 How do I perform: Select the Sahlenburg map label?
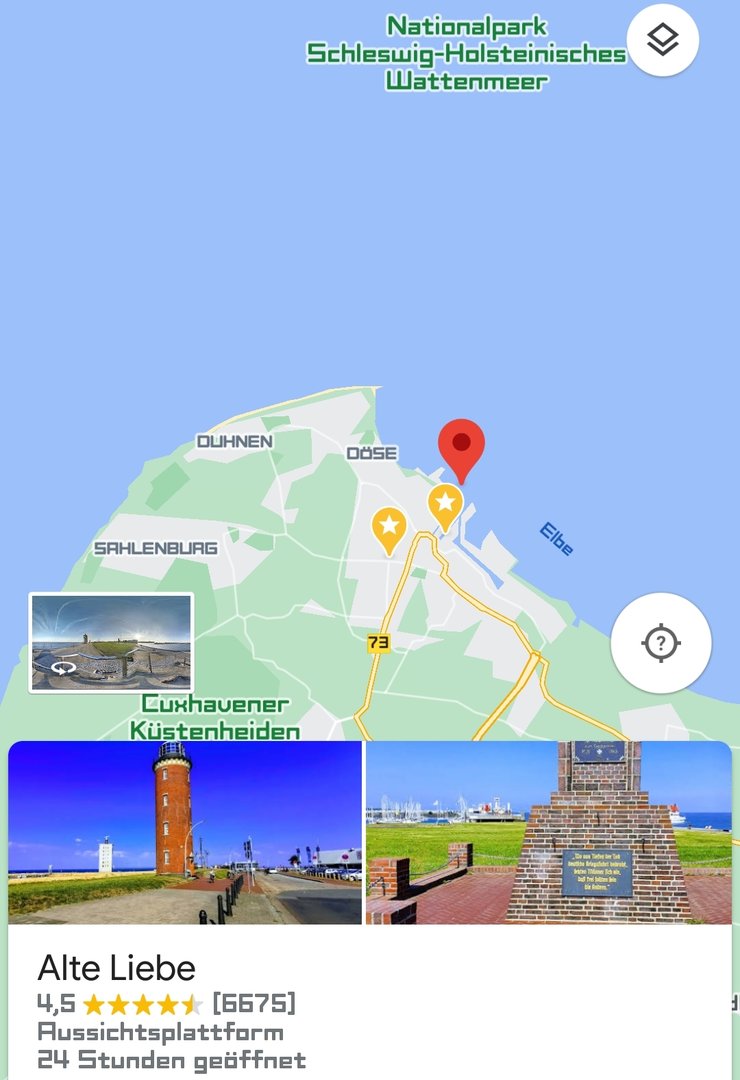(156, 548)
